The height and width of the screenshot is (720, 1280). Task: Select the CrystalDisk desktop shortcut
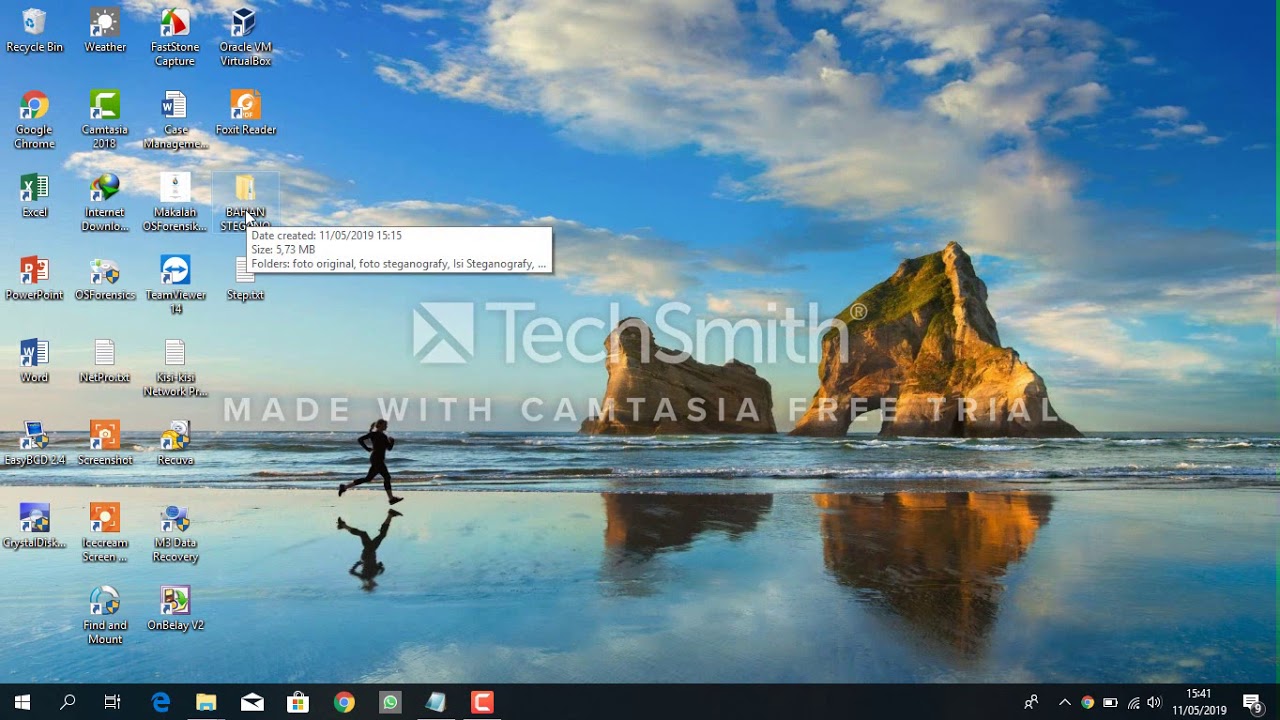(34, 528)
